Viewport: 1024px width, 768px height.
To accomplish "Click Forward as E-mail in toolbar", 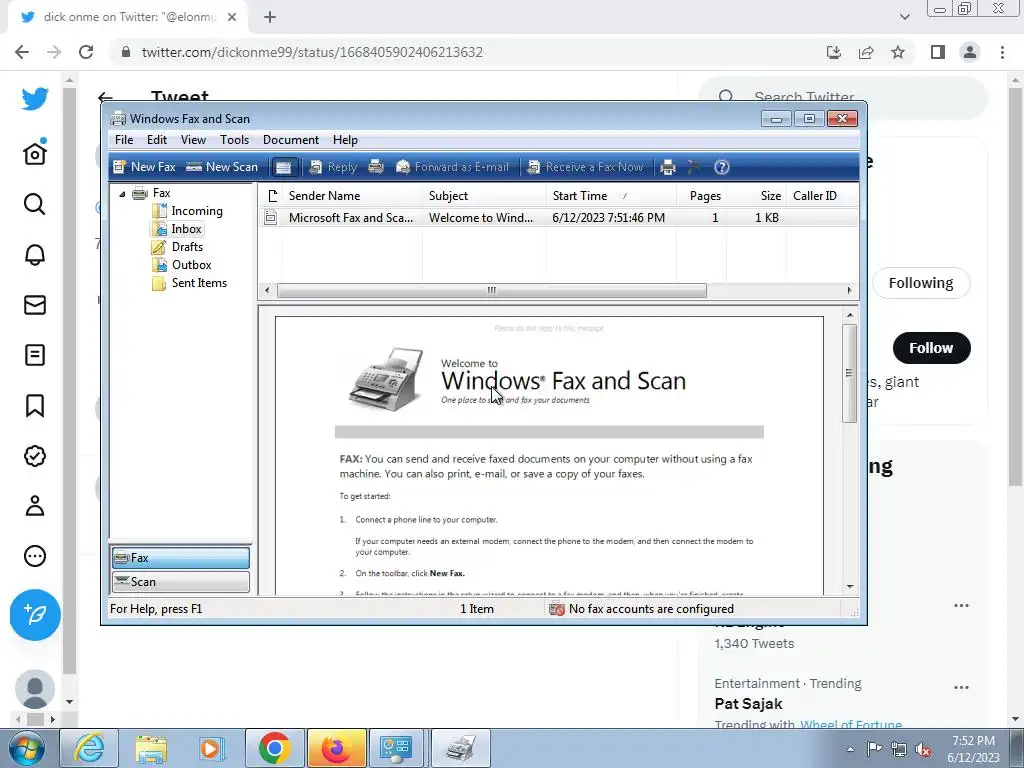I will [x=452, y=167].
